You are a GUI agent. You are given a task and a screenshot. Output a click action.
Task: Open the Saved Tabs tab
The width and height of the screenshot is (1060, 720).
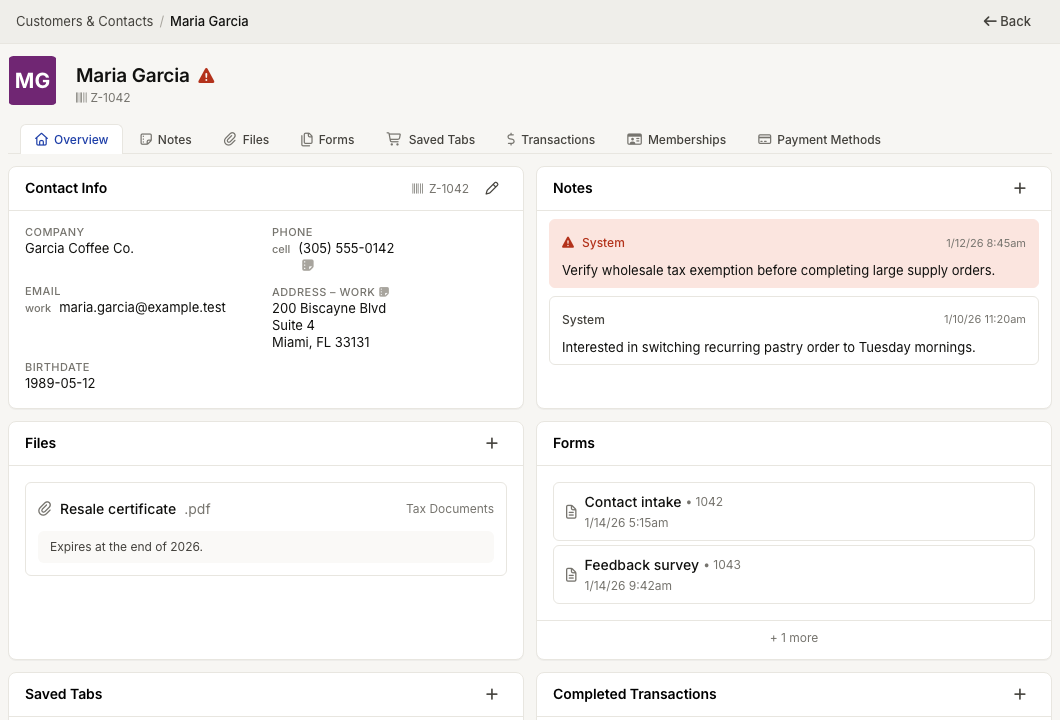click(431, 139)
